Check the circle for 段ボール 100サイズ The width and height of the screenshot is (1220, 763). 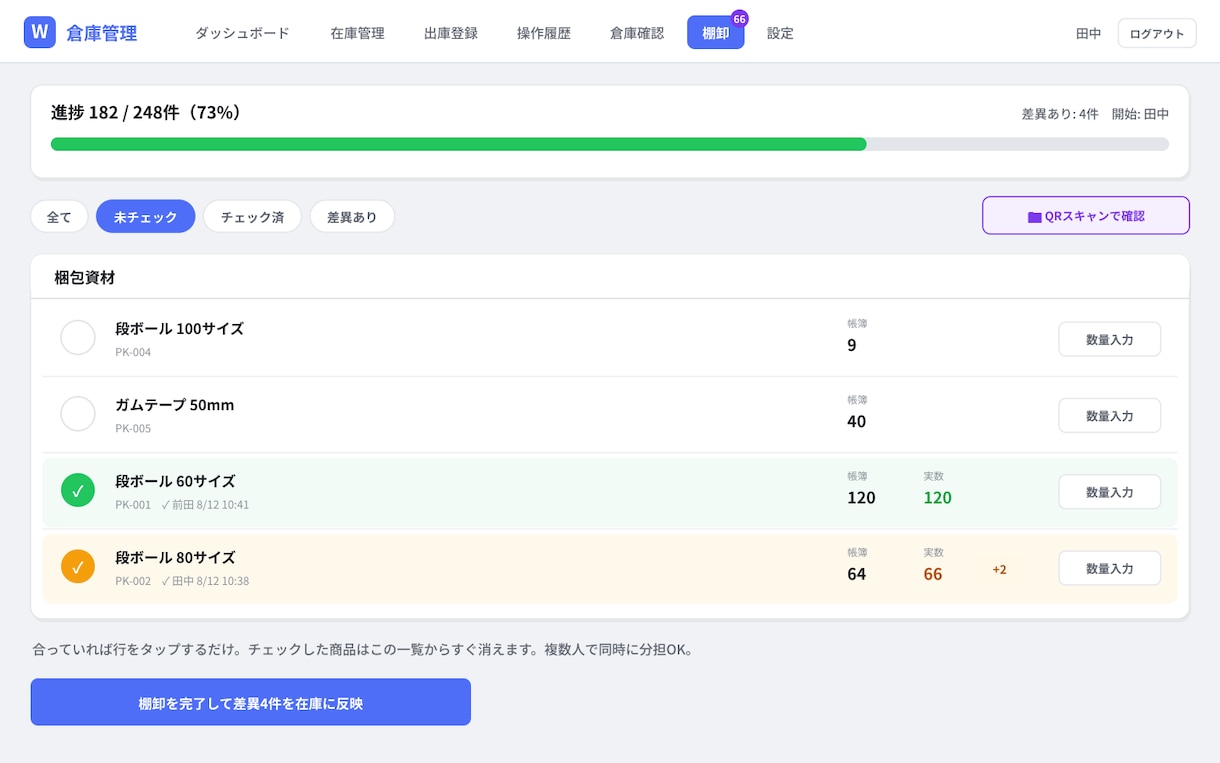click(x=78, y=338)
